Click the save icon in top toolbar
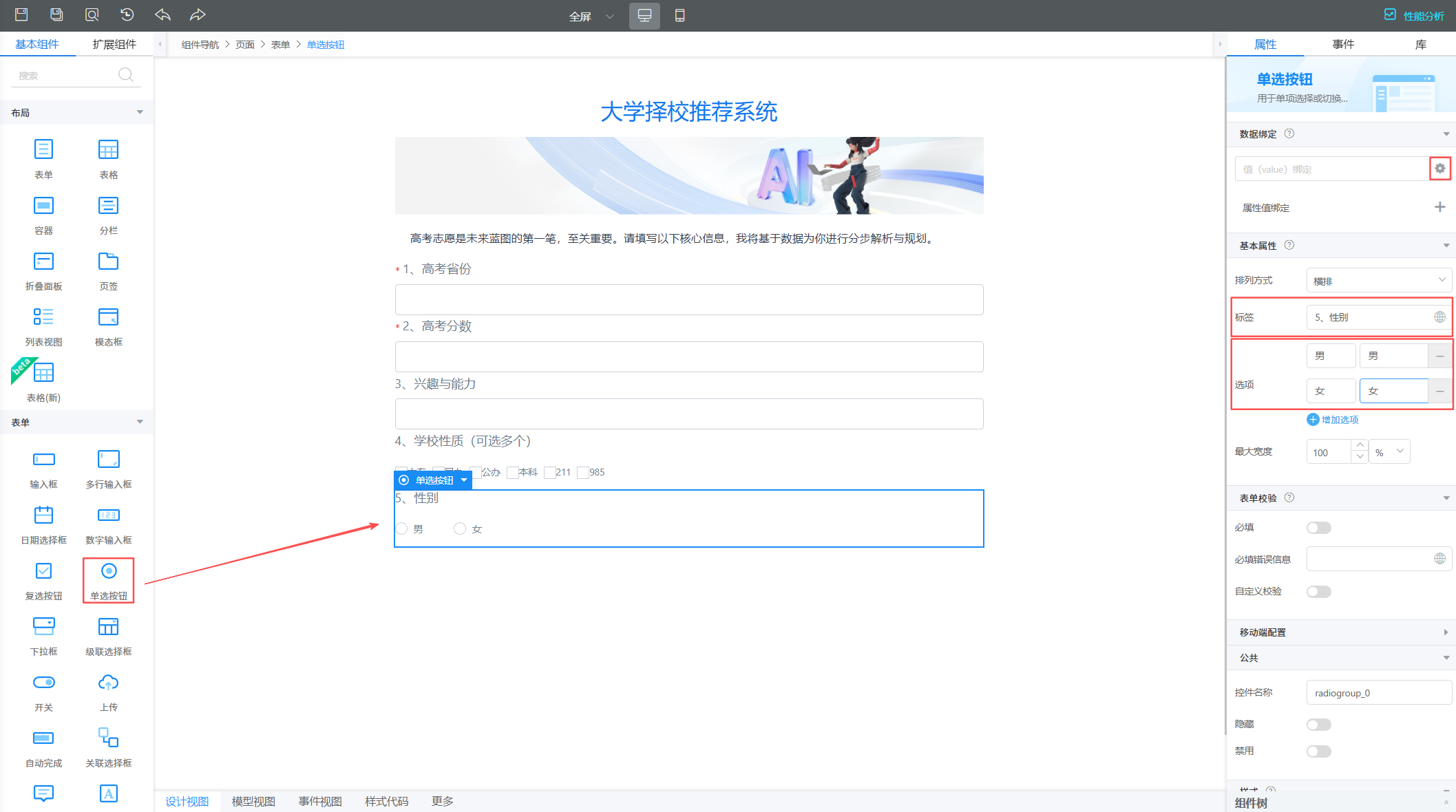This screenshot has width=1456, height=812. click(x=21, y=14)
